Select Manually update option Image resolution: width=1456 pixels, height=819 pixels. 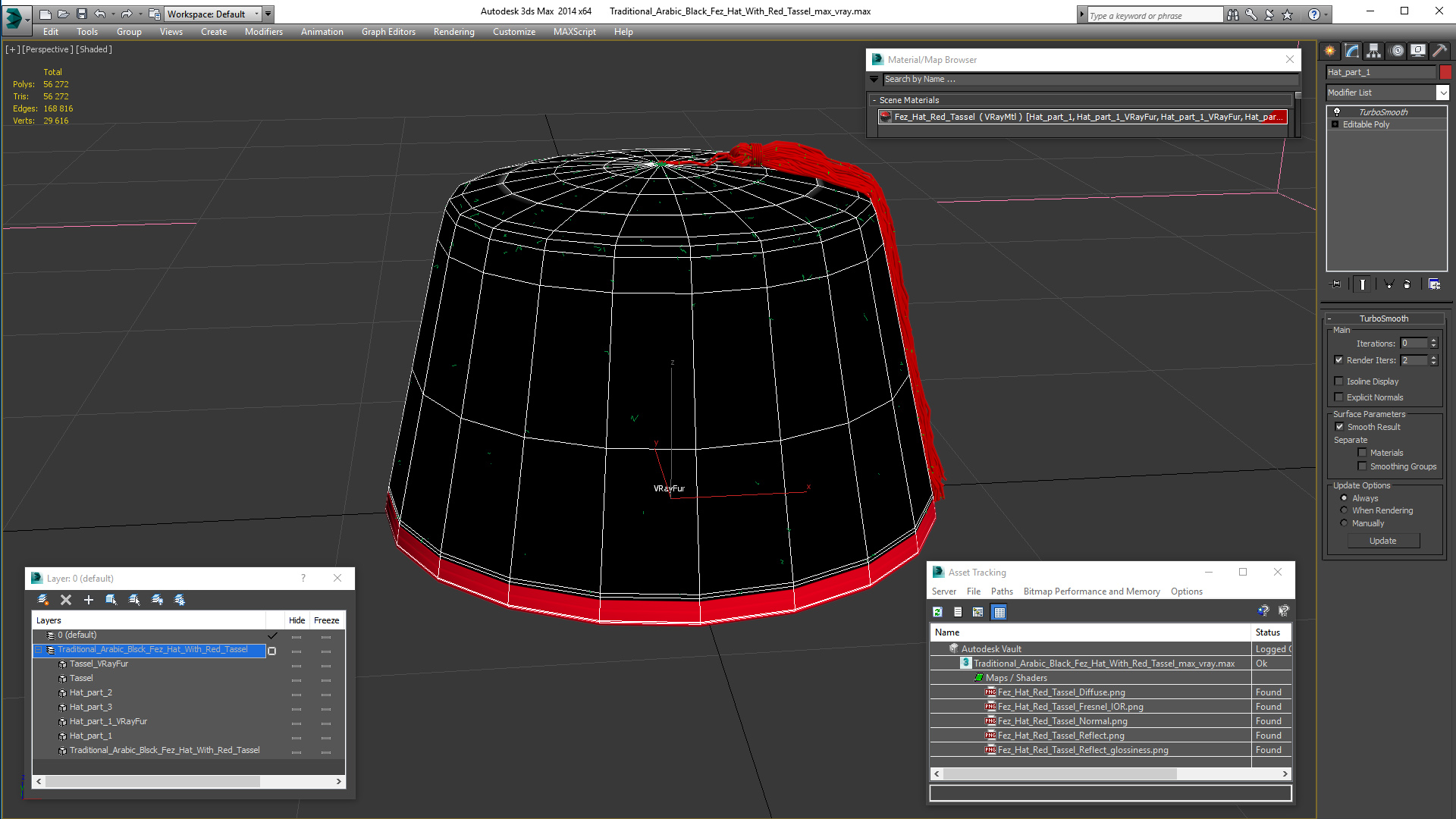[1344, 523]
